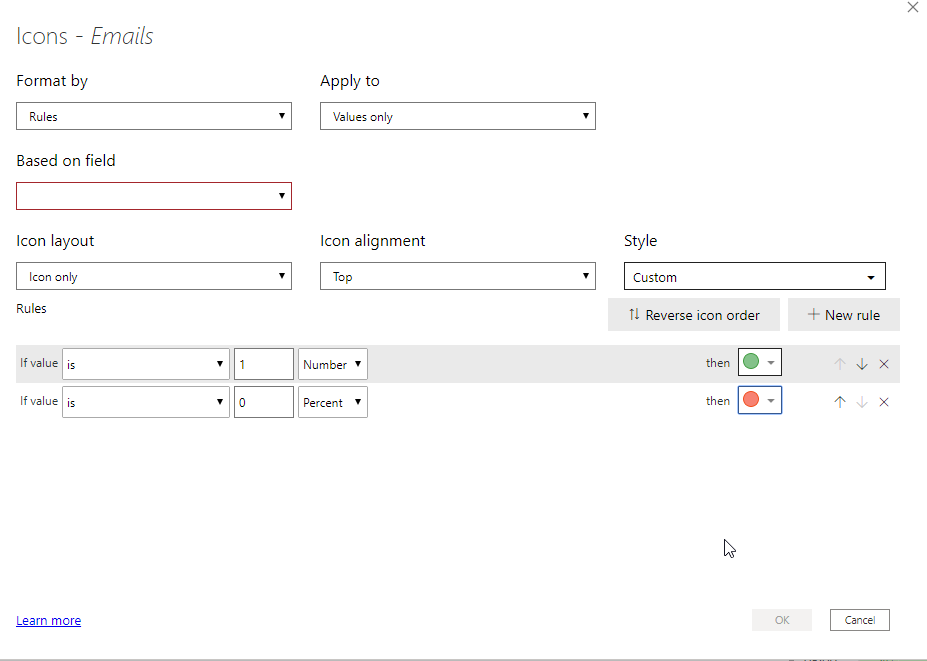Open the first rule's 'is' condition dropdown
Screen dimensions: 927x661
tap(145, 364)
